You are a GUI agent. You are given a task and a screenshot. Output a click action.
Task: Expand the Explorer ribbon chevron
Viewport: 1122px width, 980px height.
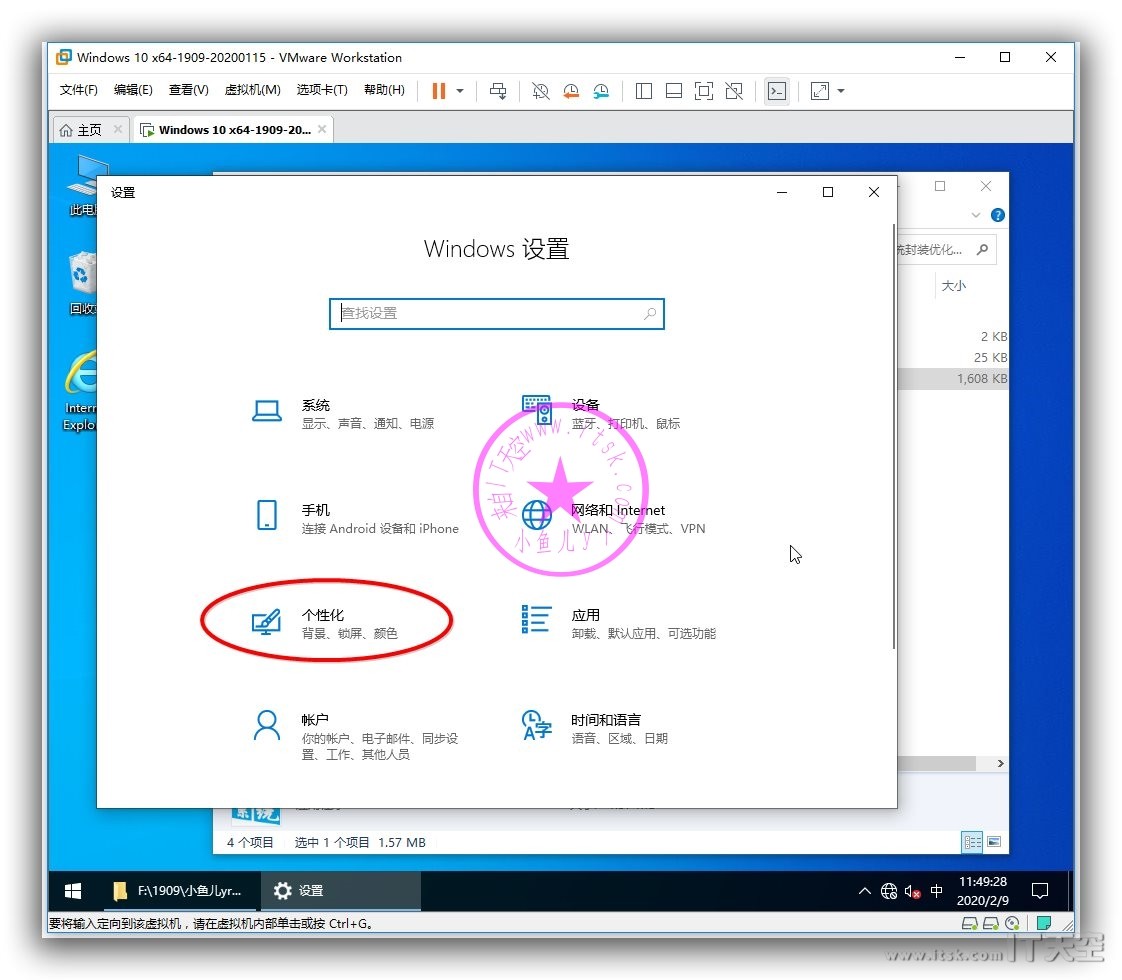click(x=975, y=215)
